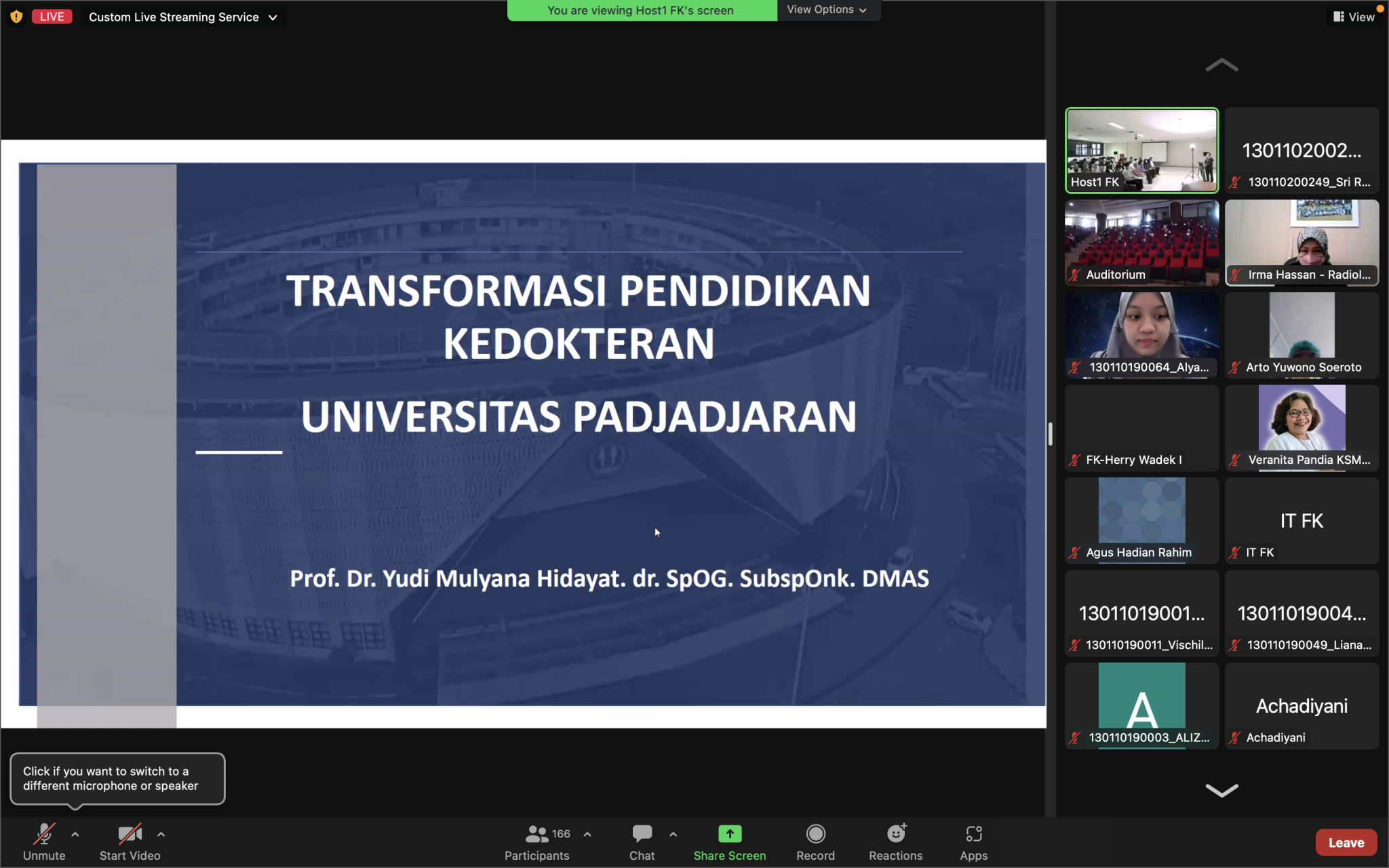This screenshot has width=1389, height=868.
Task: Show previous participants with up chevron
Action: 1221,65
